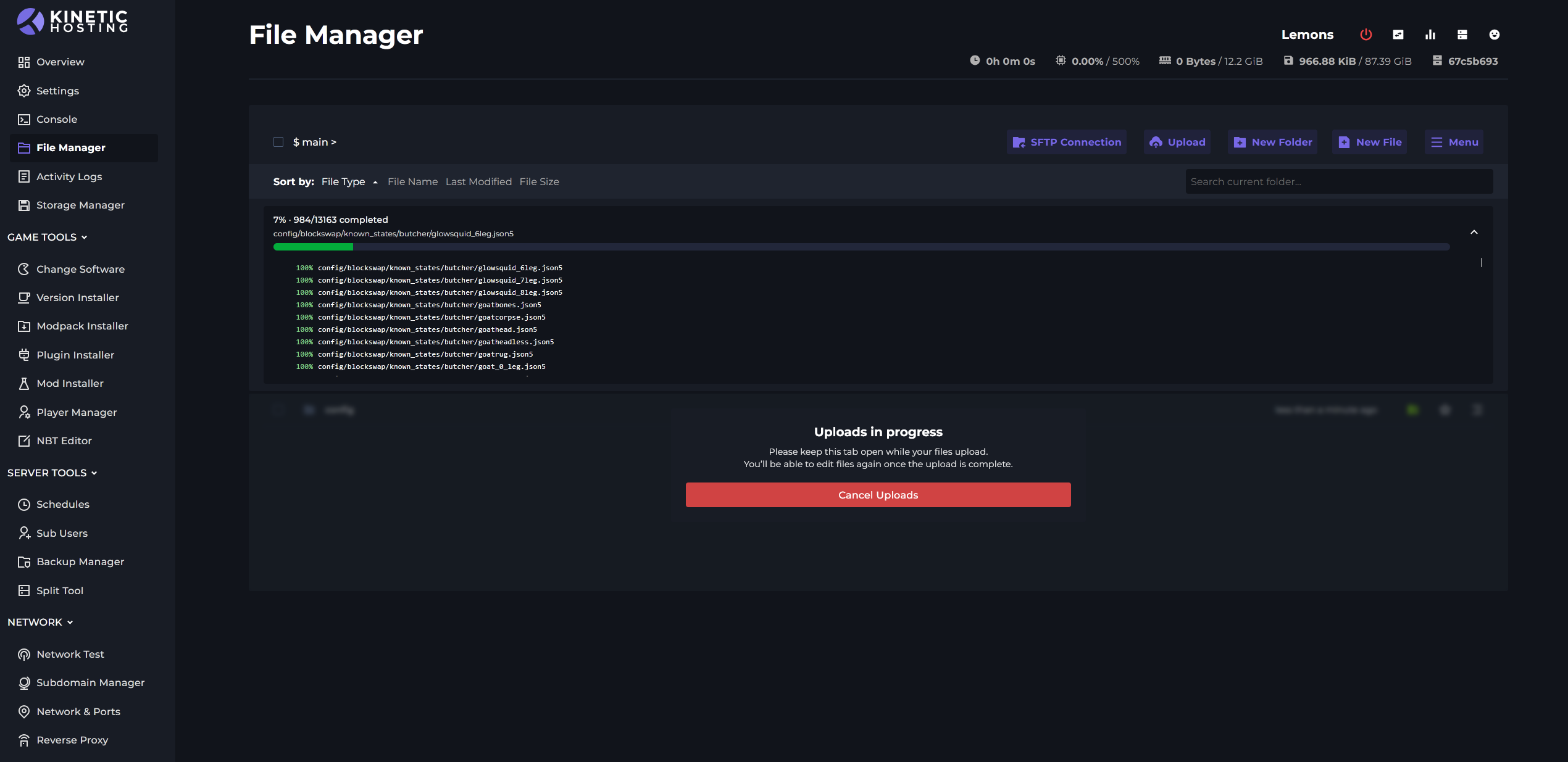
Task: Click the console terminal icon in header
Action: coord(1398,35)
